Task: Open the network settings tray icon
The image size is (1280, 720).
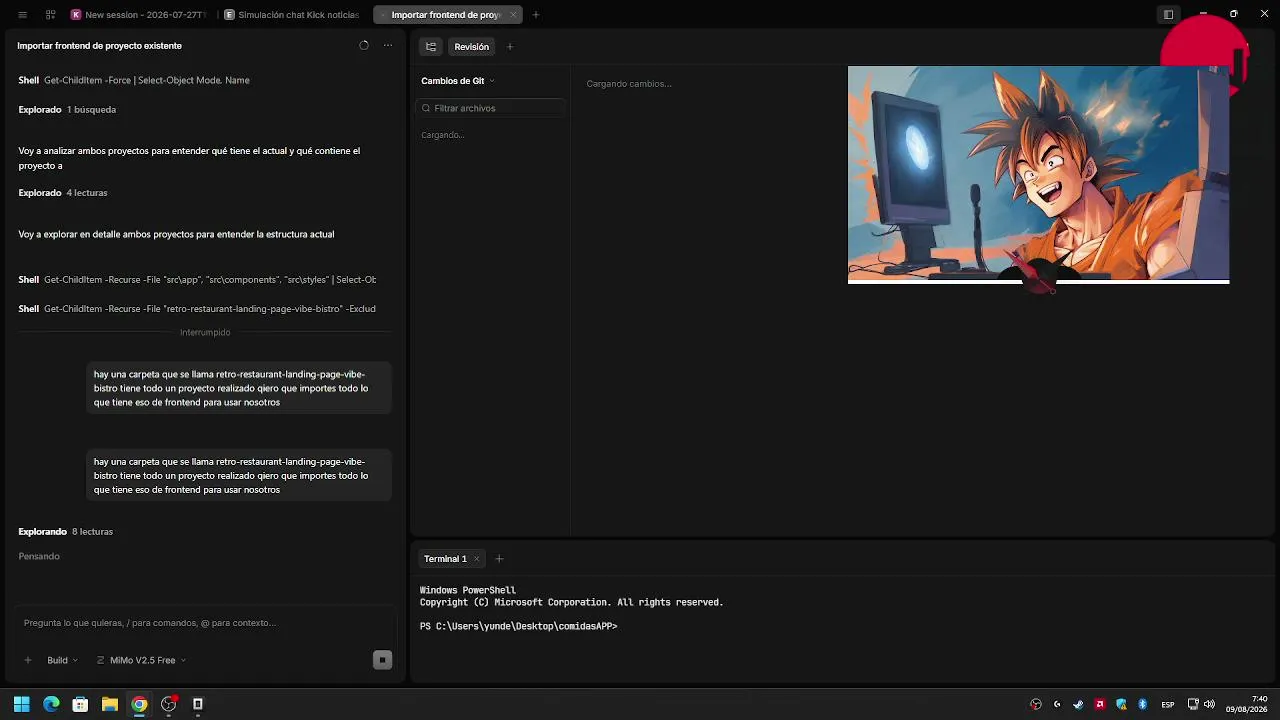Action: (x=1193, y=704)
